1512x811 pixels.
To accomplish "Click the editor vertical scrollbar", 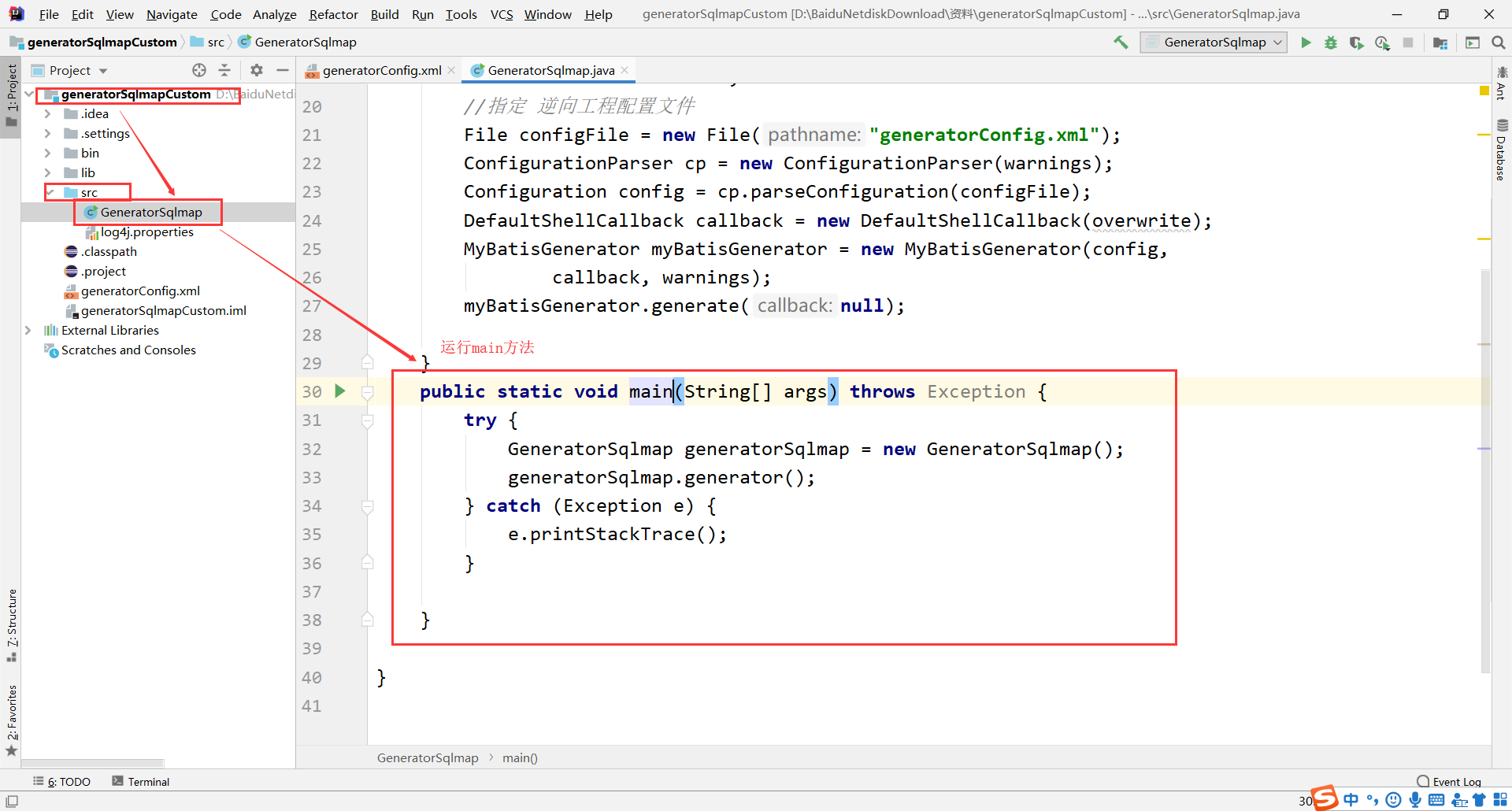I will click(1486, 471).
